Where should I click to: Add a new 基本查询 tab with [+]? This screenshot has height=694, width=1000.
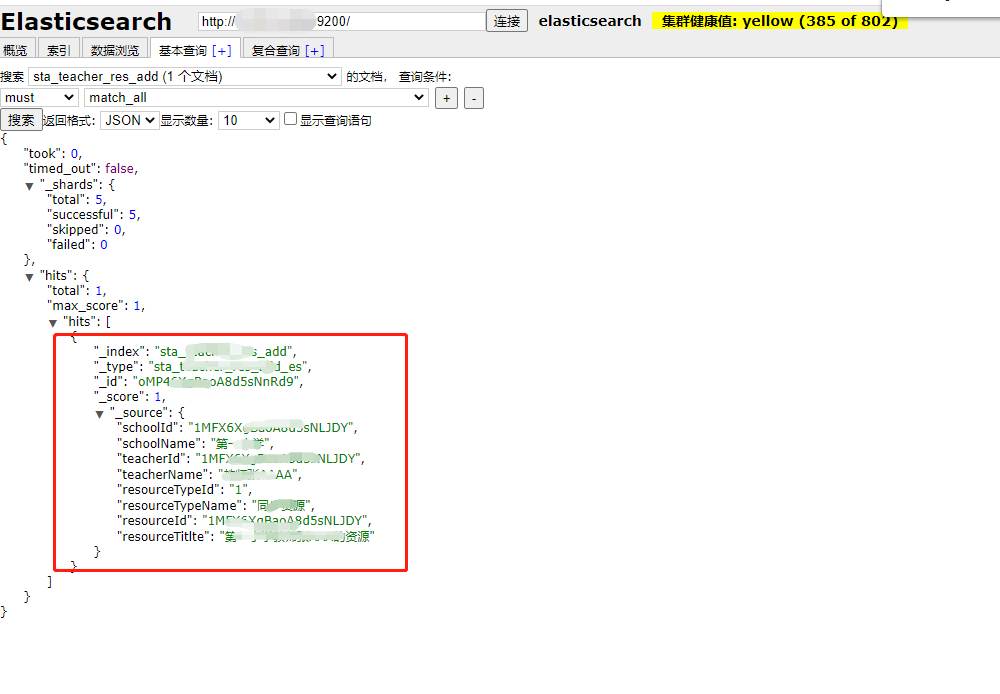coord(222,50)
